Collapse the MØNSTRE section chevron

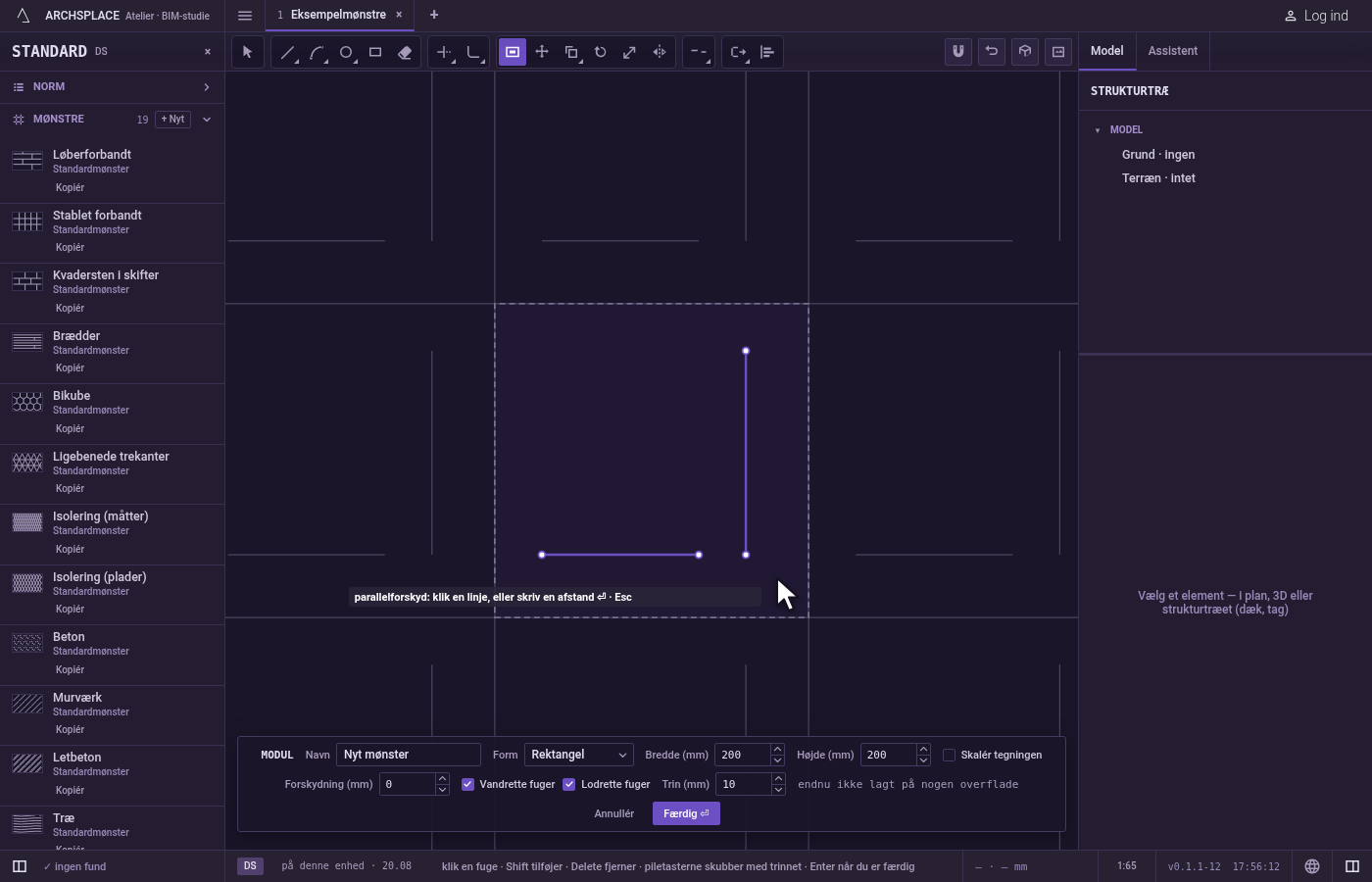tap(207, 120)
